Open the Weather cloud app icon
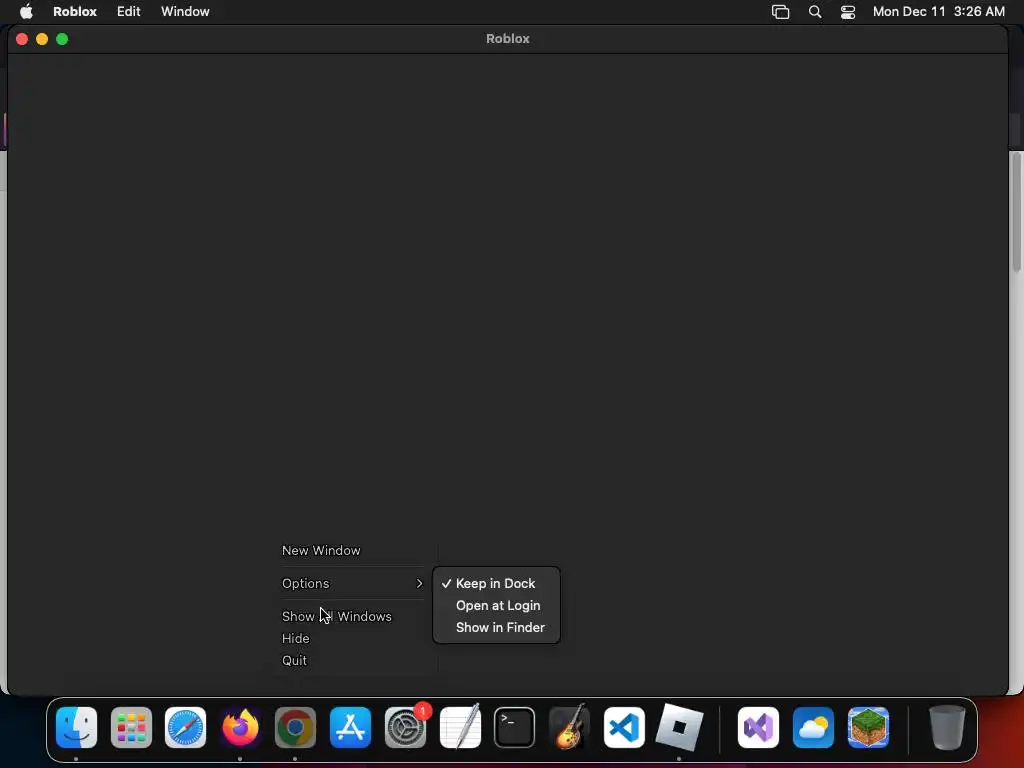The image size is (1024, 768). pyautogui.click(x=813, y=727)
